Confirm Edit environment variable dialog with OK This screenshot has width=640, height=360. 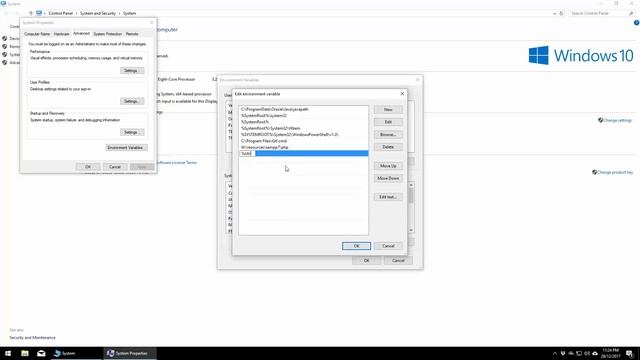[x=356, y=246]
